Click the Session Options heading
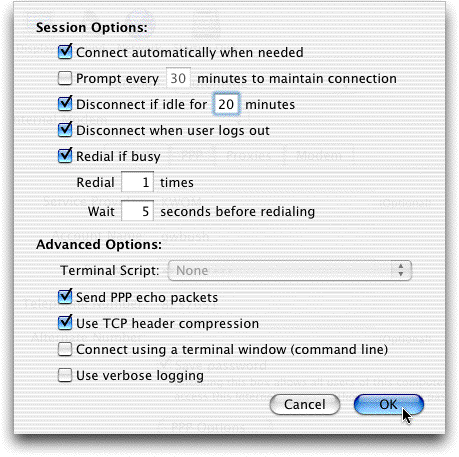Viewport: 459px width, 457px height. pos(91,27)
